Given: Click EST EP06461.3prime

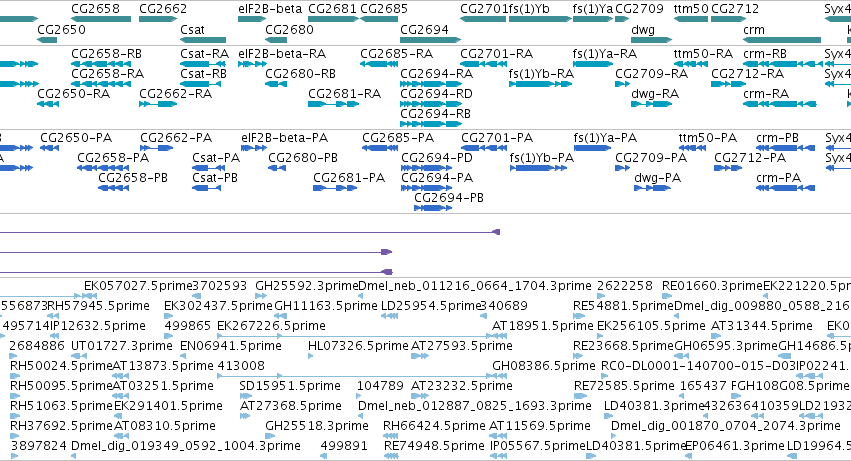Looking at the screenshot, I should (x=735, y=446).
